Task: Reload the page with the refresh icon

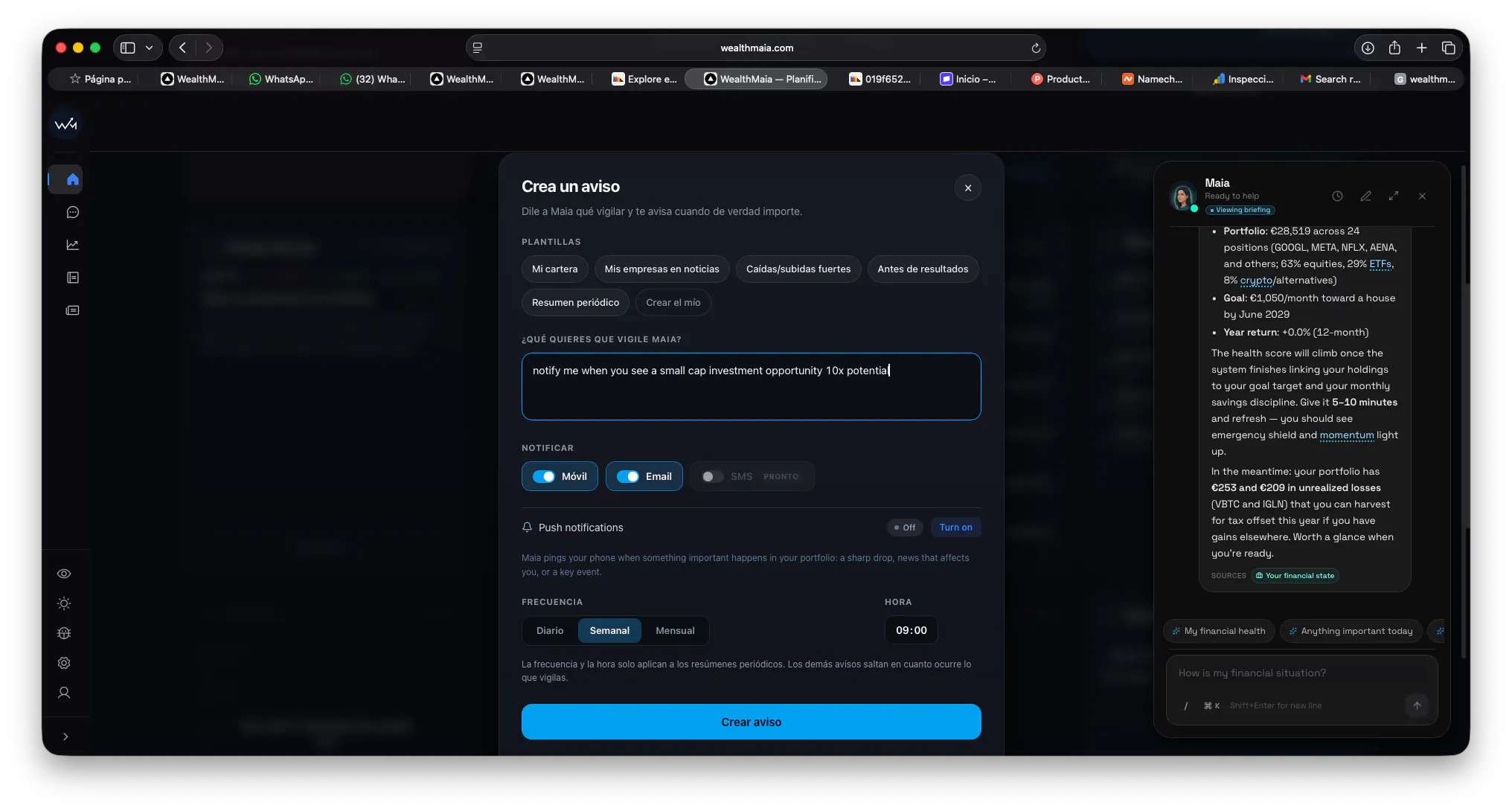Action: 1035,48
